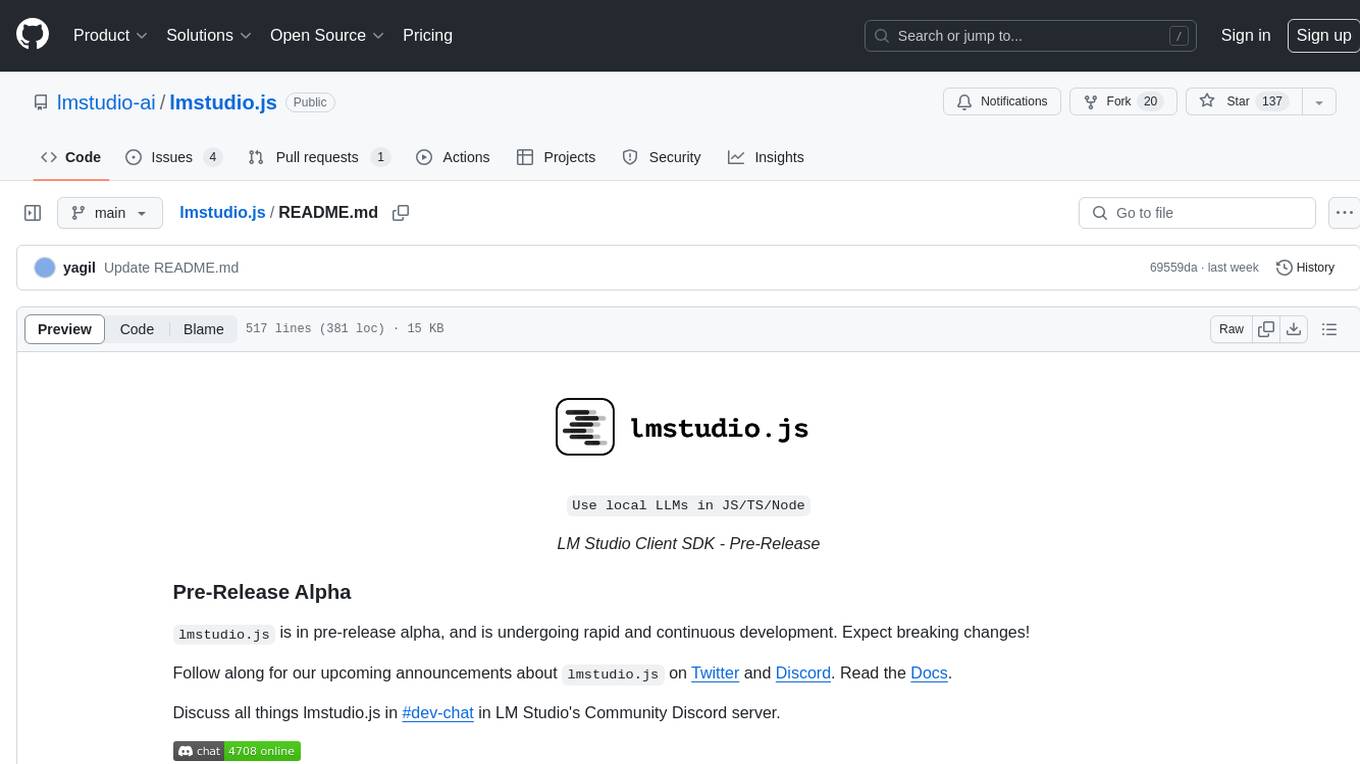Select the Preview view
The height and width of the screenshot is (764, 1360).
[x=65, y=329]
